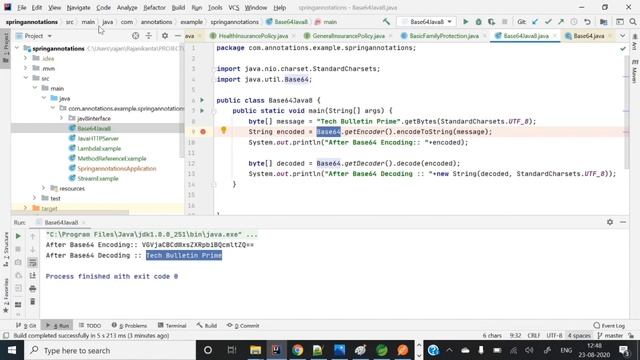Click the Git push arrow icon

pos(561,22)
